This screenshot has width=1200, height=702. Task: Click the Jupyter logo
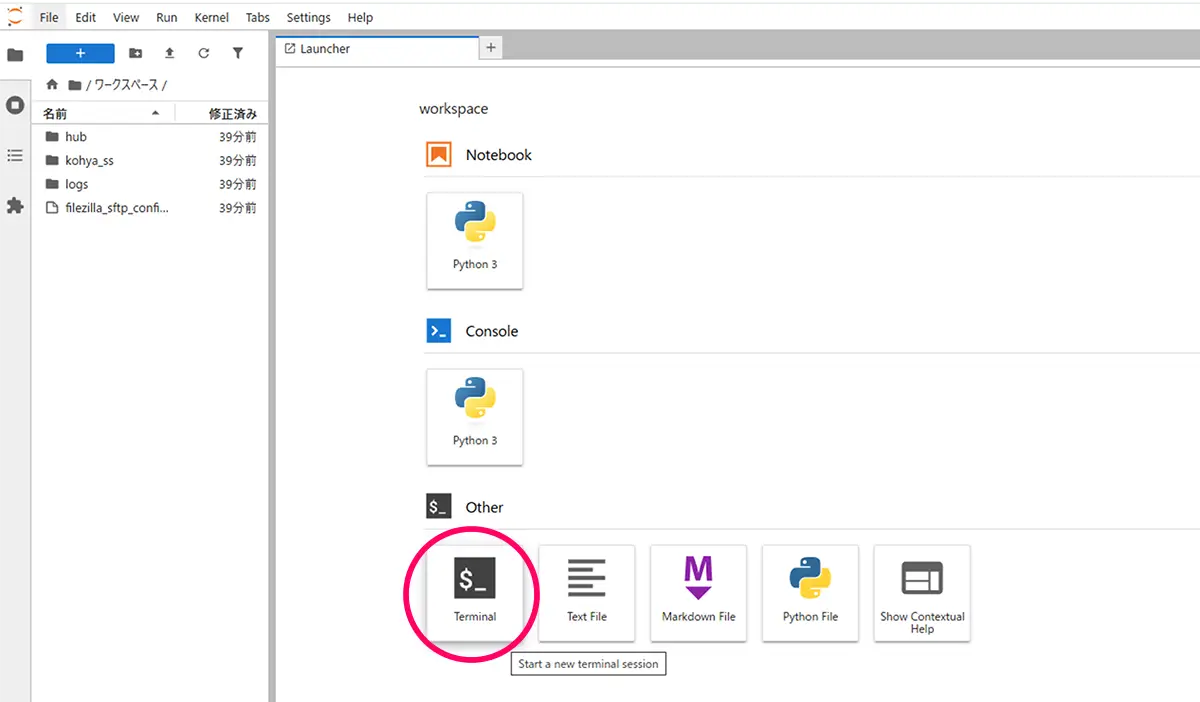pos(15,16)
